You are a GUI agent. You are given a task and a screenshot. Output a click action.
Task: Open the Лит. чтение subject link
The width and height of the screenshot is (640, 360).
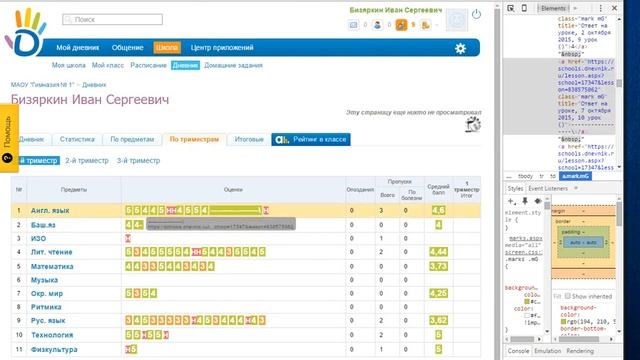[51, 252]
